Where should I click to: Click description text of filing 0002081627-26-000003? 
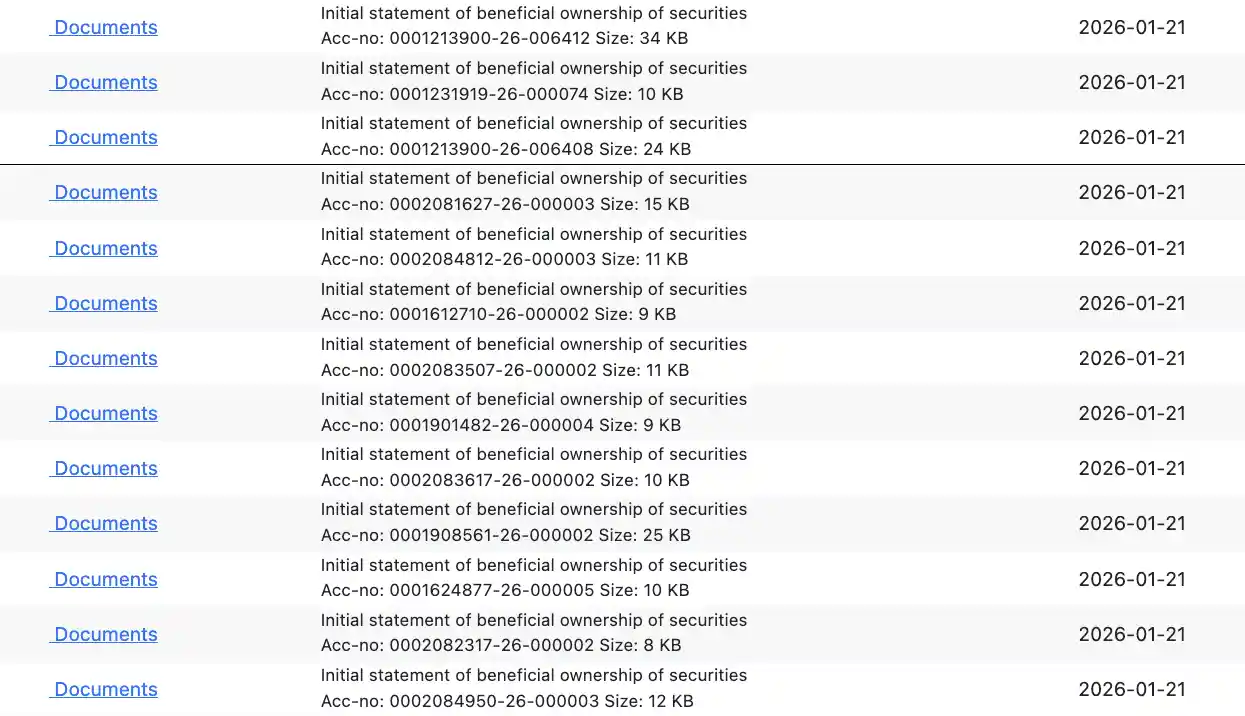(533, 179)
